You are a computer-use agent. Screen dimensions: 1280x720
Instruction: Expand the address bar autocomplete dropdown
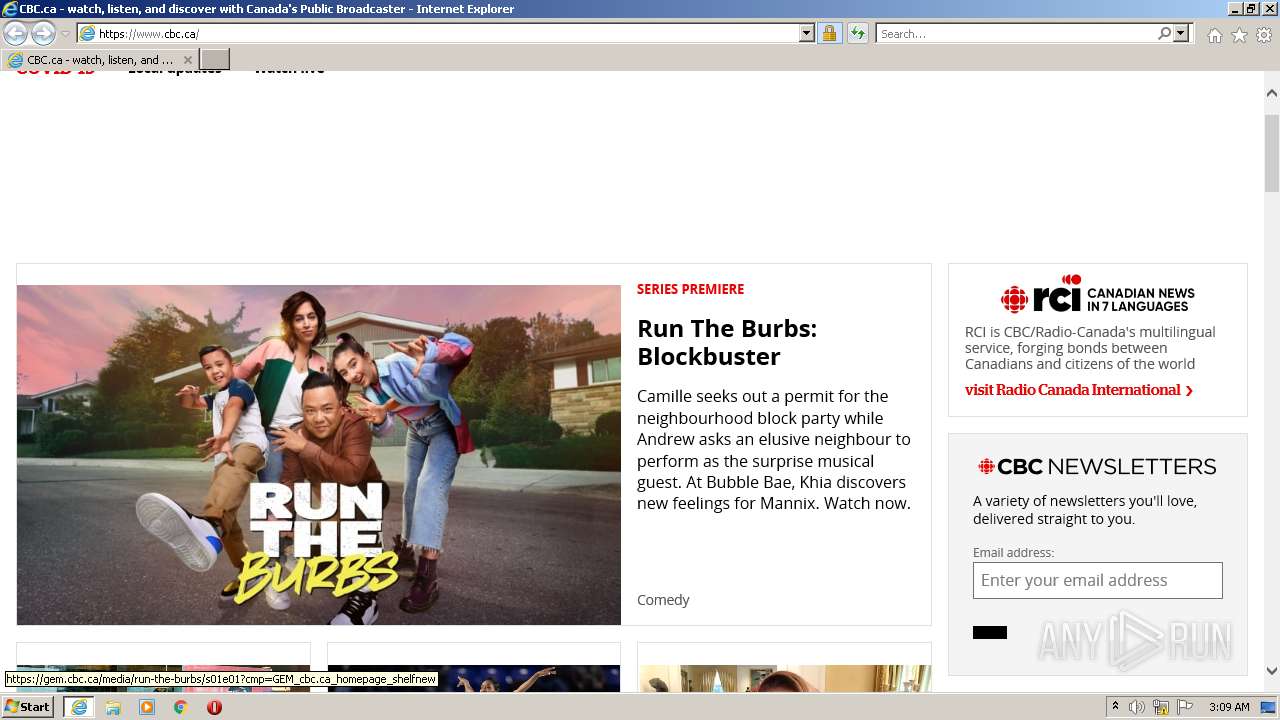[x=807, y=33]
